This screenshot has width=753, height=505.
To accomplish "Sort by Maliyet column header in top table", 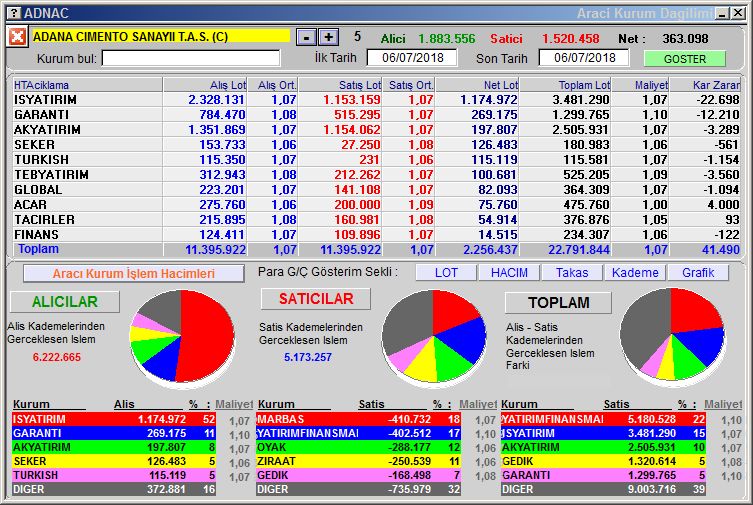I will point(640,85).
